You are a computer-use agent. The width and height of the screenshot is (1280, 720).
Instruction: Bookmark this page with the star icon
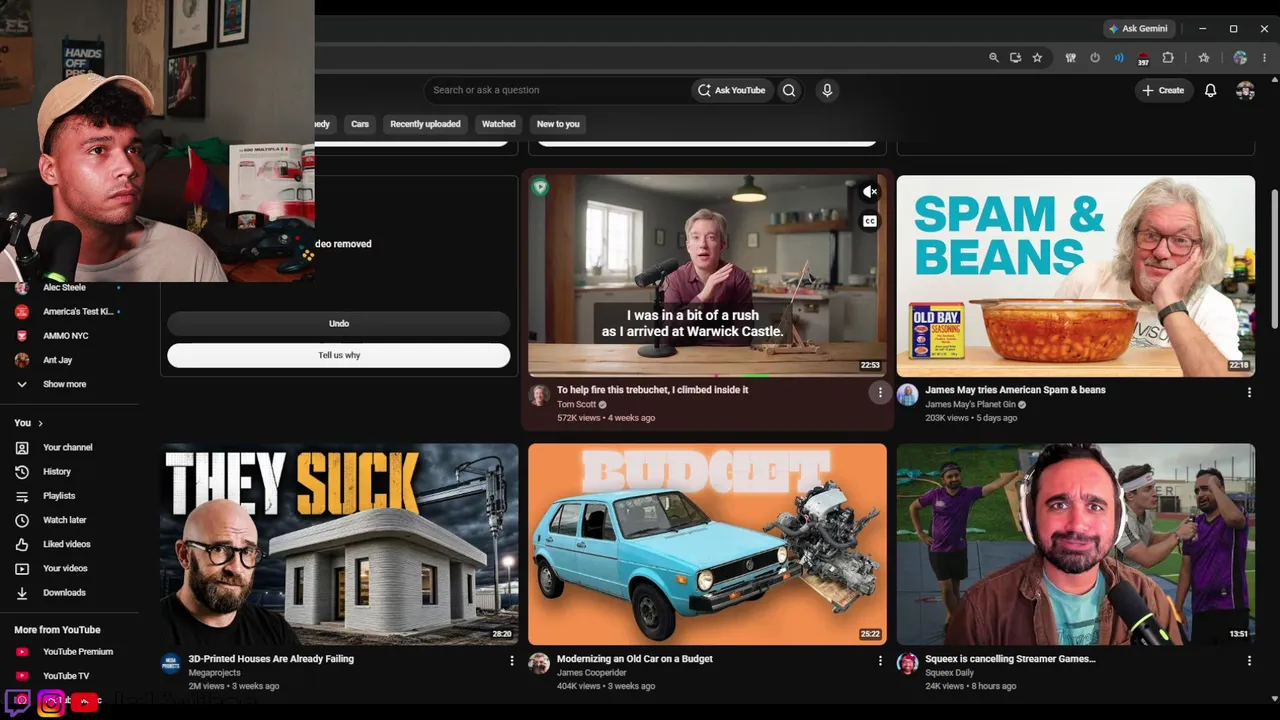(x=1037, y=58)
